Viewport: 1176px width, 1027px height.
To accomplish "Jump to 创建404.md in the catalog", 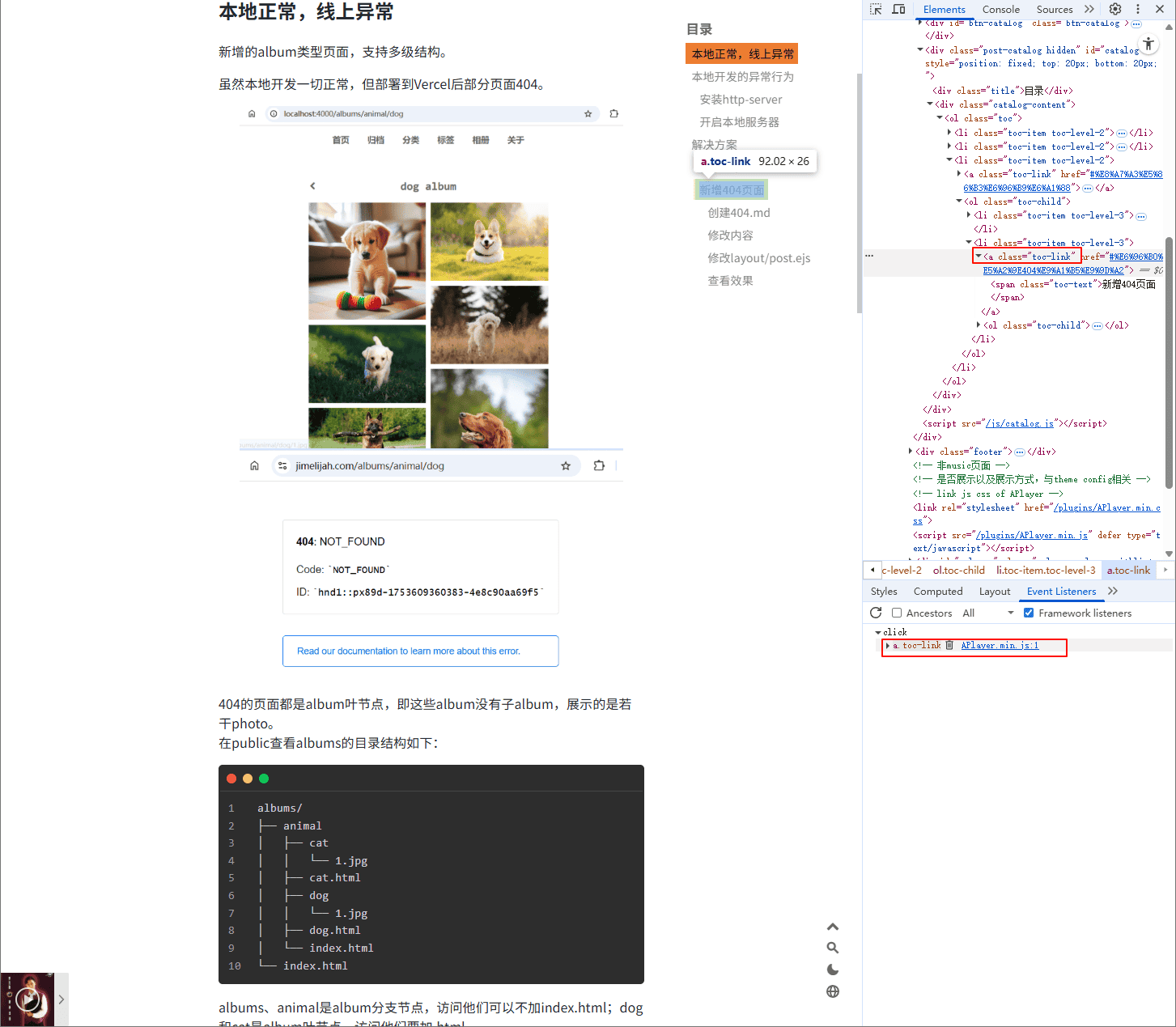I will [739, 213].
